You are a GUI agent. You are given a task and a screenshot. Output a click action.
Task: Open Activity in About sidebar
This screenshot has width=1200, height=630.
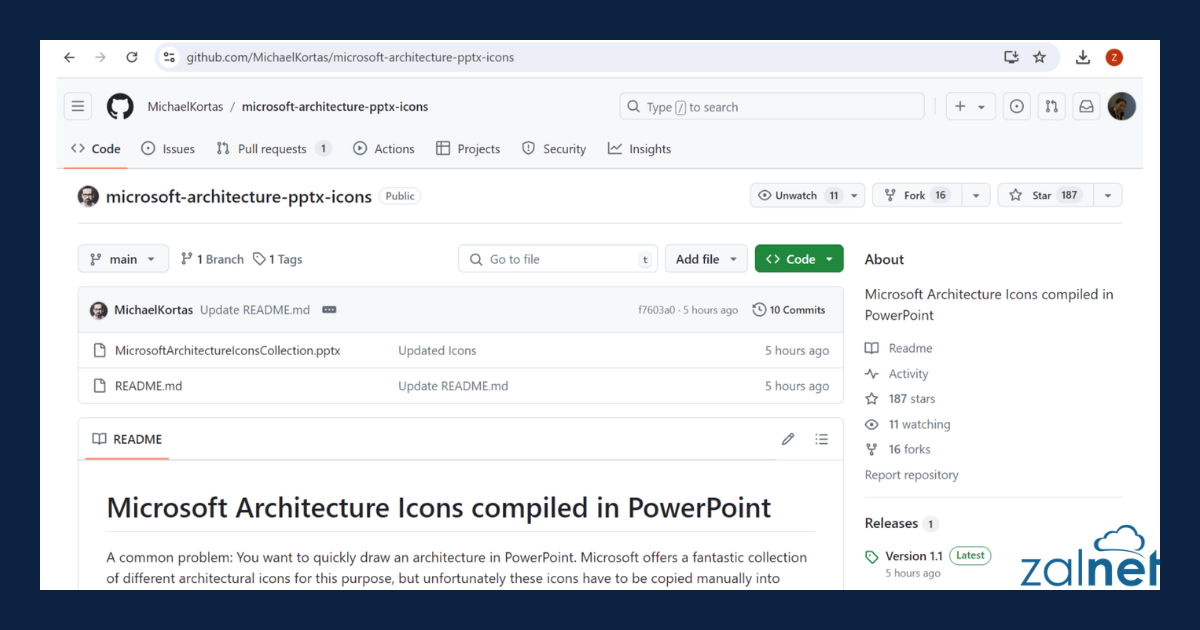coord(897,374)
